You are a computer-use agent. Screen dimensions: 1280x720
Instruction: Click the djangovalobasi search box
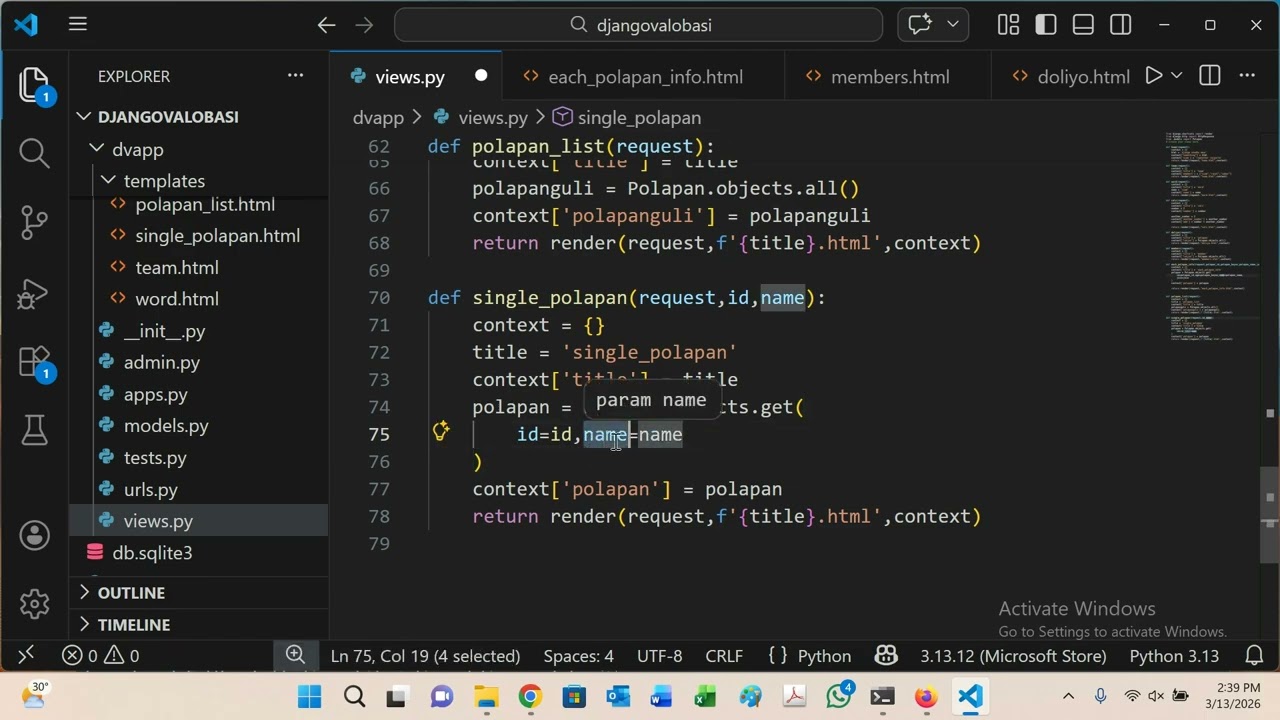tap(638, 25)
